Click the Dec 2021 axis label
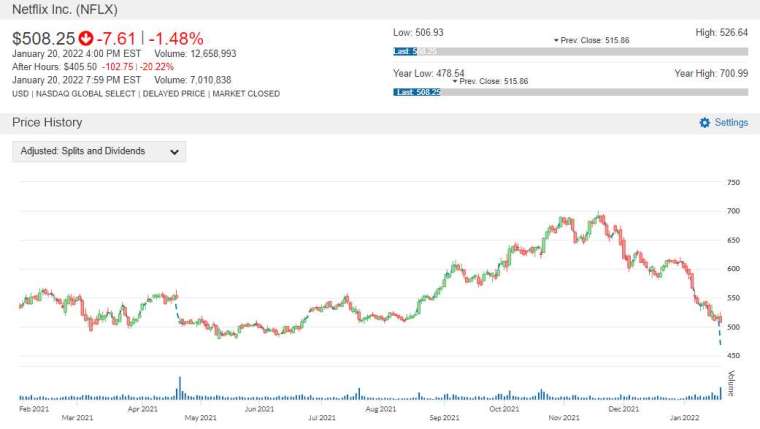760x429 pixels. 624,409
